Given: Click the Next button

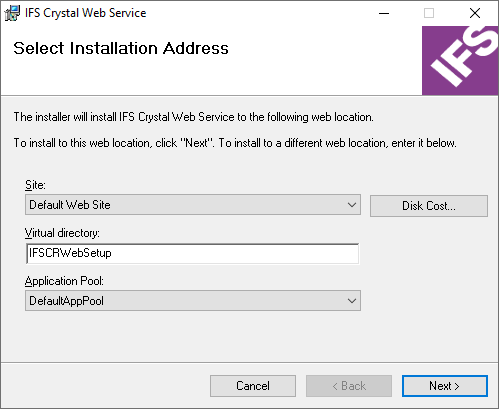Looking at the screenshot, I should (x=445, y=386).
